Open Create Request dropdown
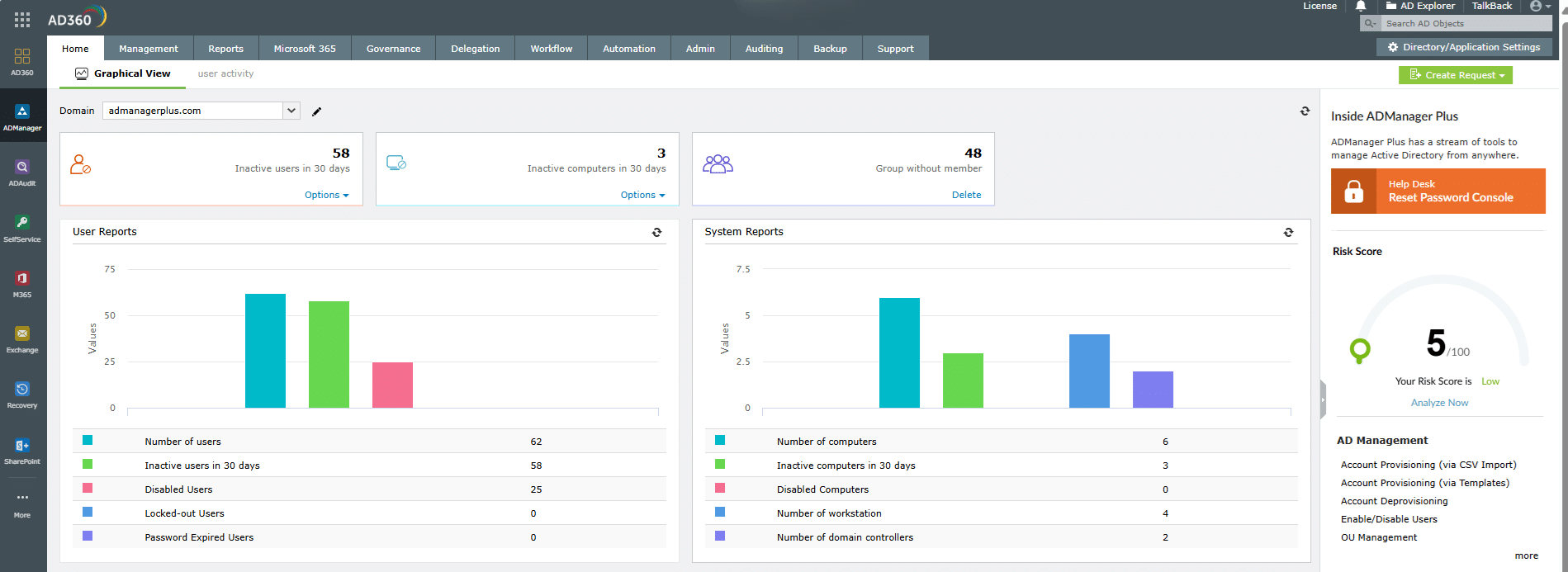Screen dimensions: 1568x572 [1456, 75]
